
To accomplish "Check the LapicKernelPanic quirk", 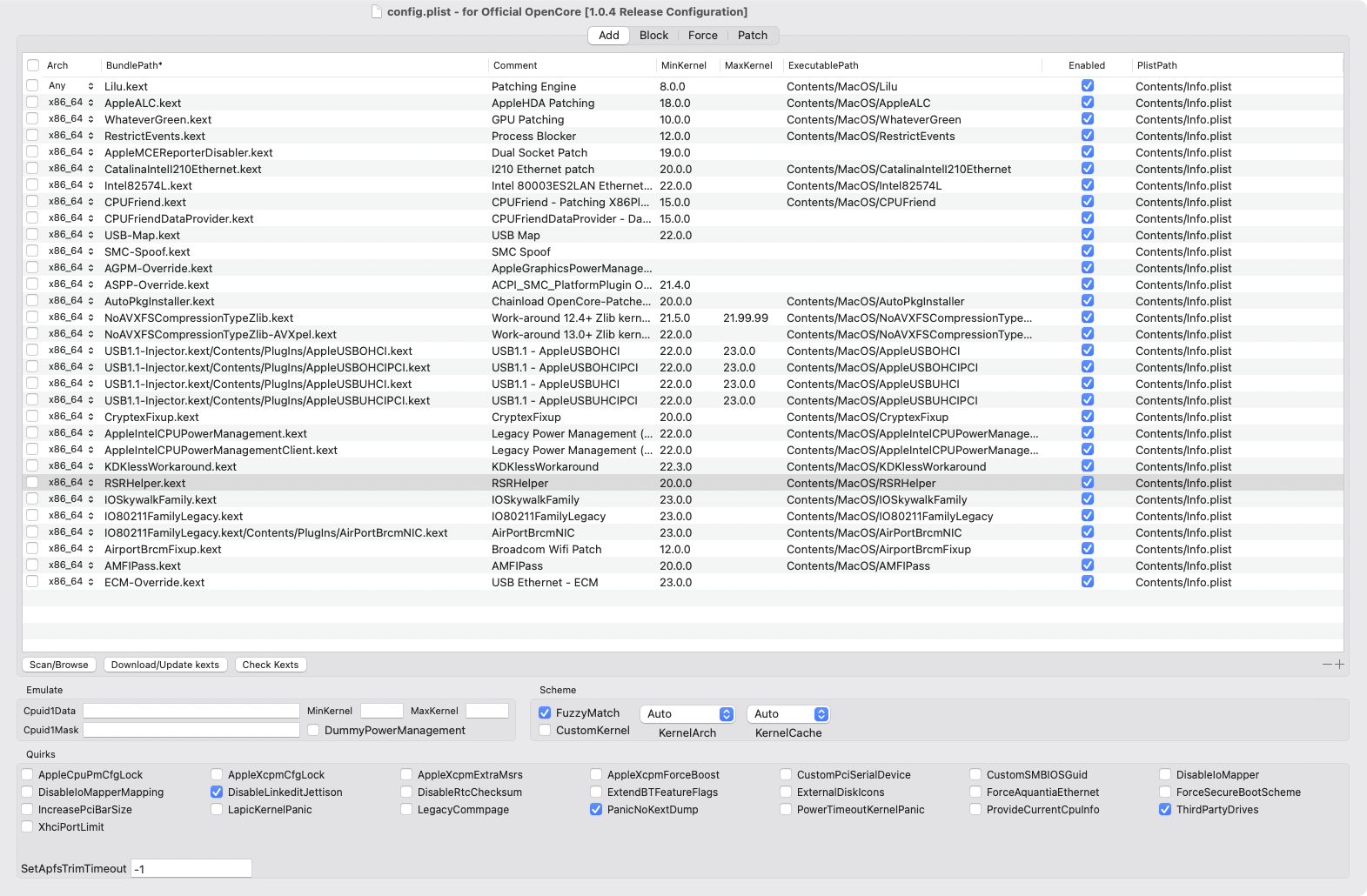I will pyautogui.click(x=217, y=810).
